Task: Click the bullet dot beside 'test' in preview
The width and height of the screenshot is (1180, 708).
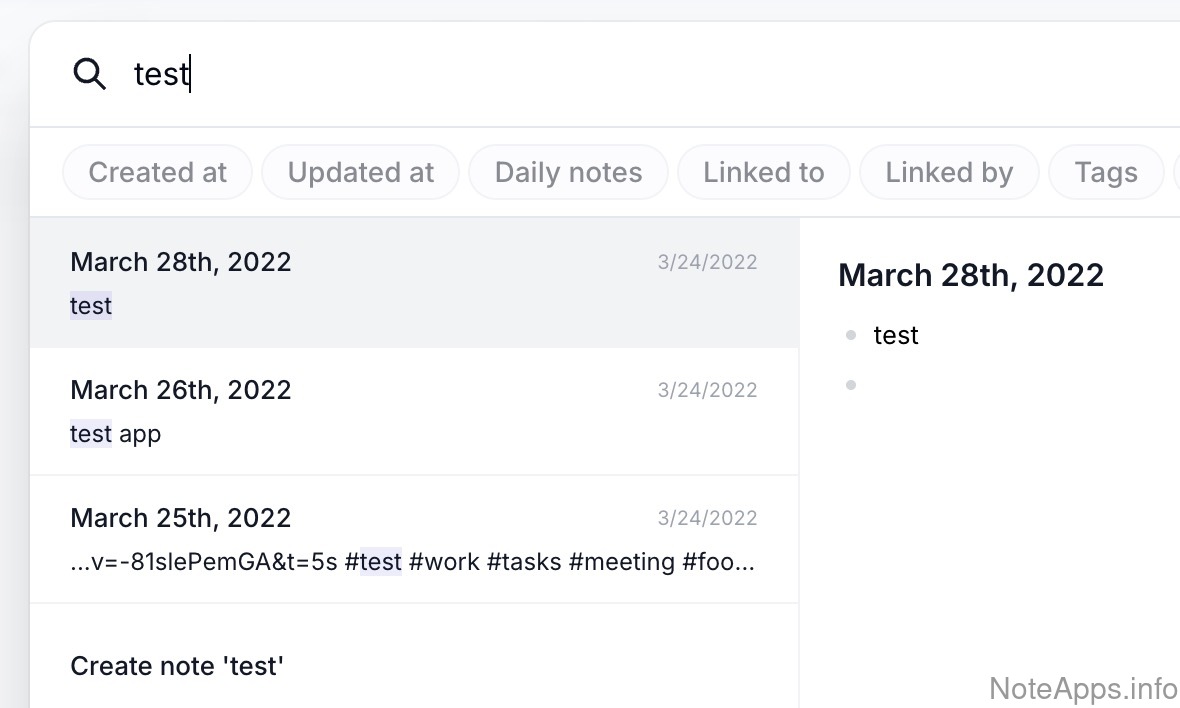Action: (851, 336)
